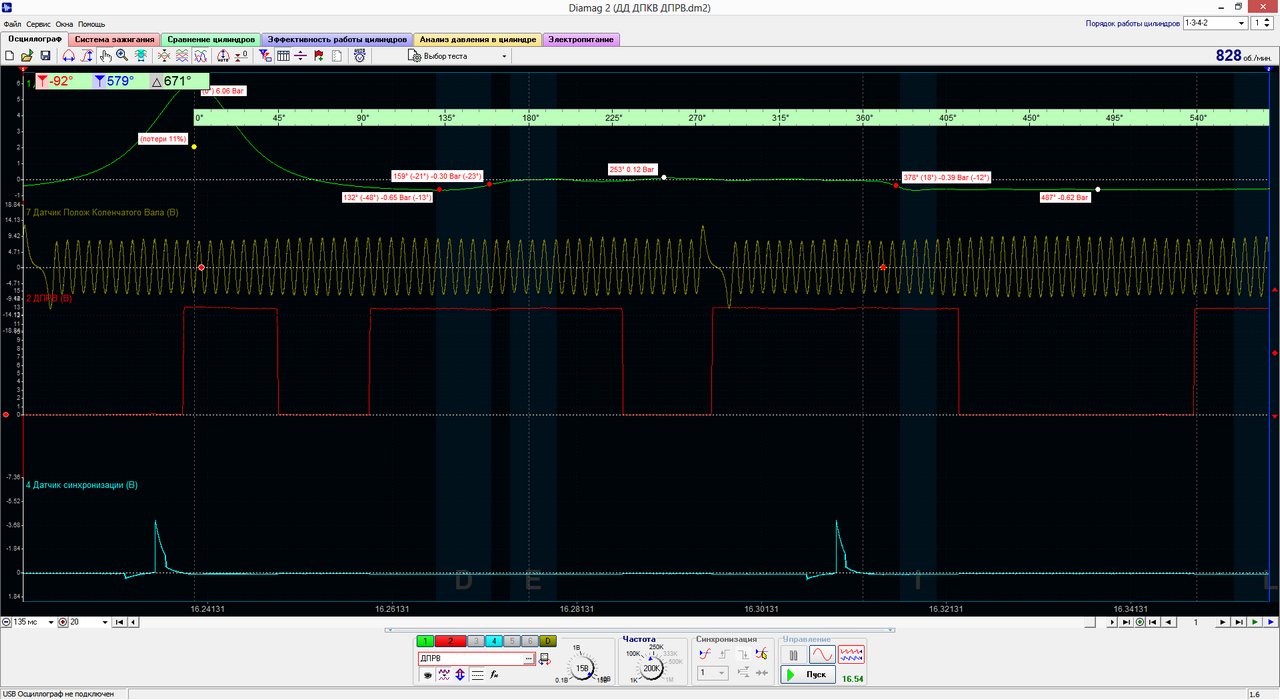Click the green play arrow in navigation bar
This screenshot has height=700, width=1280.
(x=1255, y=621)
